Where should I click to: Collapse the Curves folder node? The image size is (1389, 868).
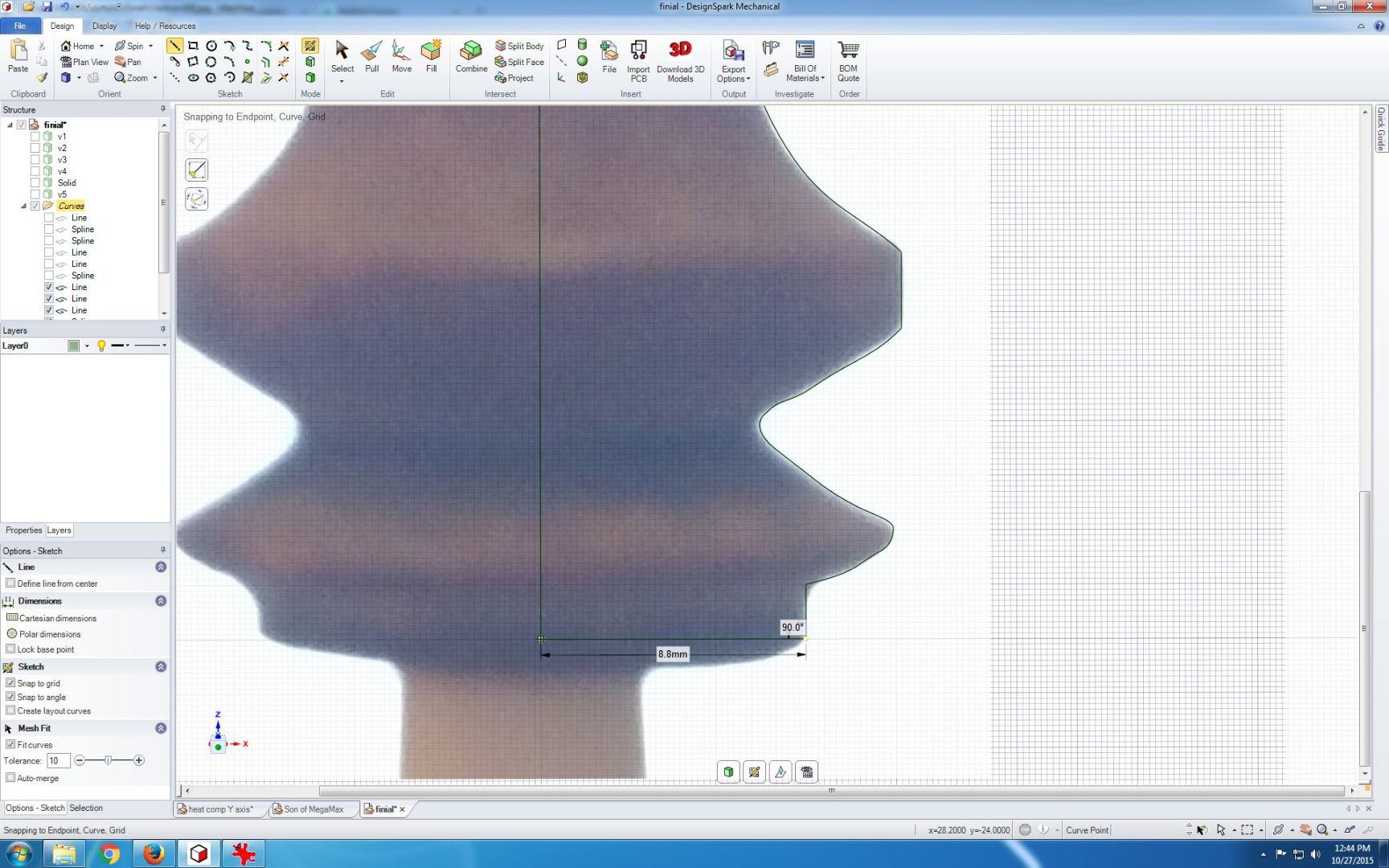[x=23, y=206]
